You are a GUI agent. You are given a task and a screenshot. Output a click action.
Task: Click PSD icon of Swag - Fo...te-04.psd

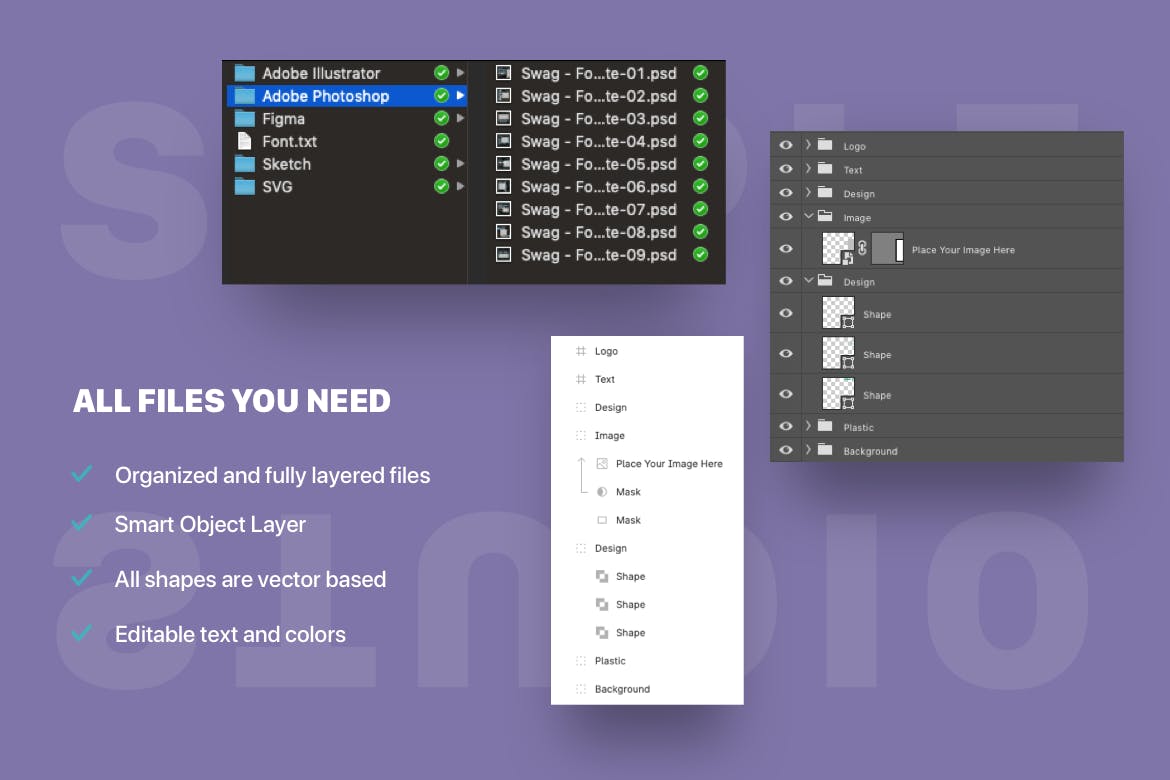tap(504, 141)
